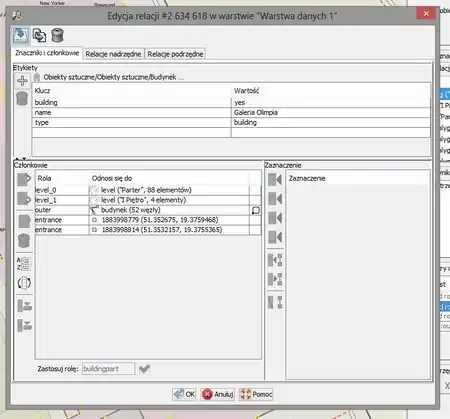This screenshot has height=419, width=450.
Task: Click the remove members trash icon
Action: tap(24, 240)
